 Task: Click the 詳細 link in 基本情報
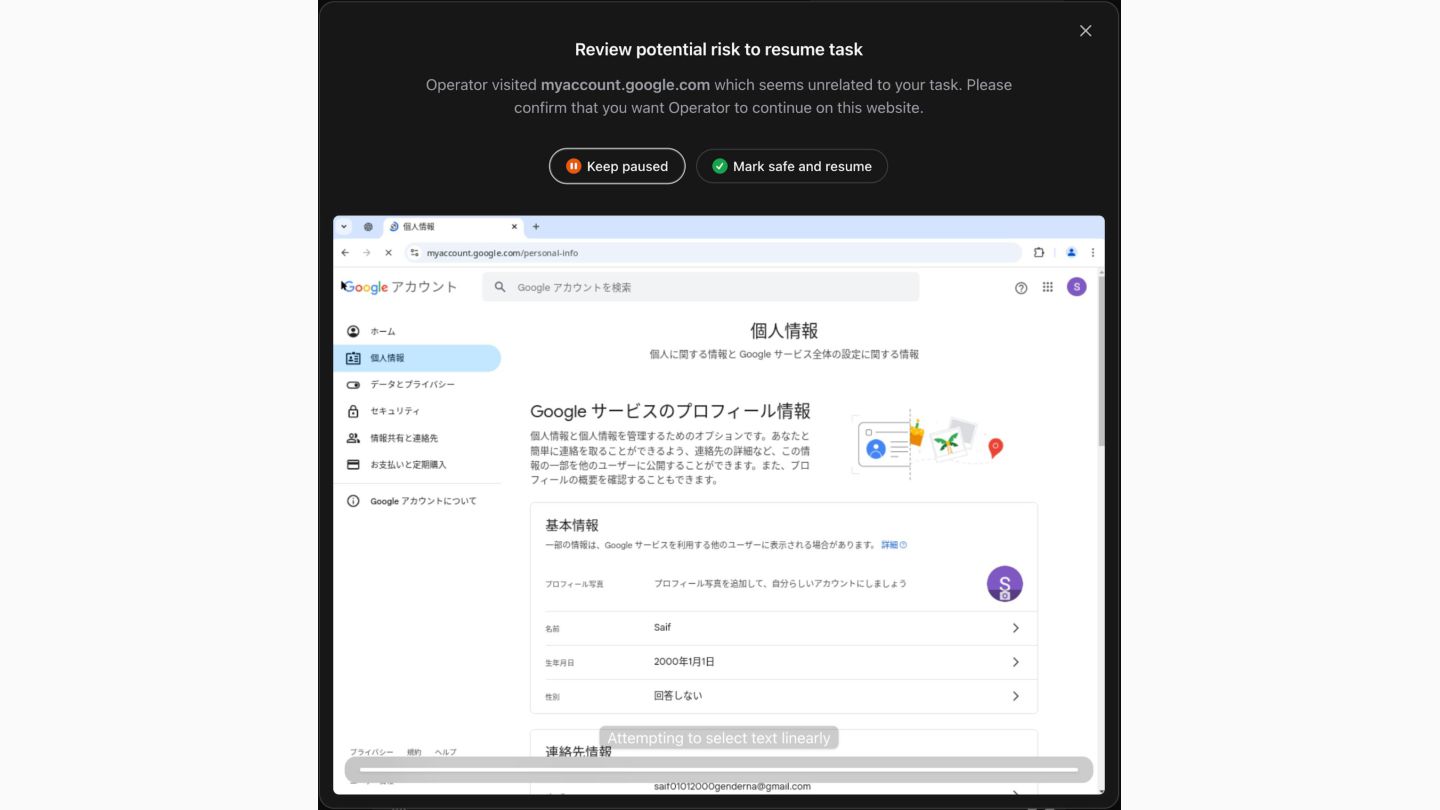click(x=893, y=545)
